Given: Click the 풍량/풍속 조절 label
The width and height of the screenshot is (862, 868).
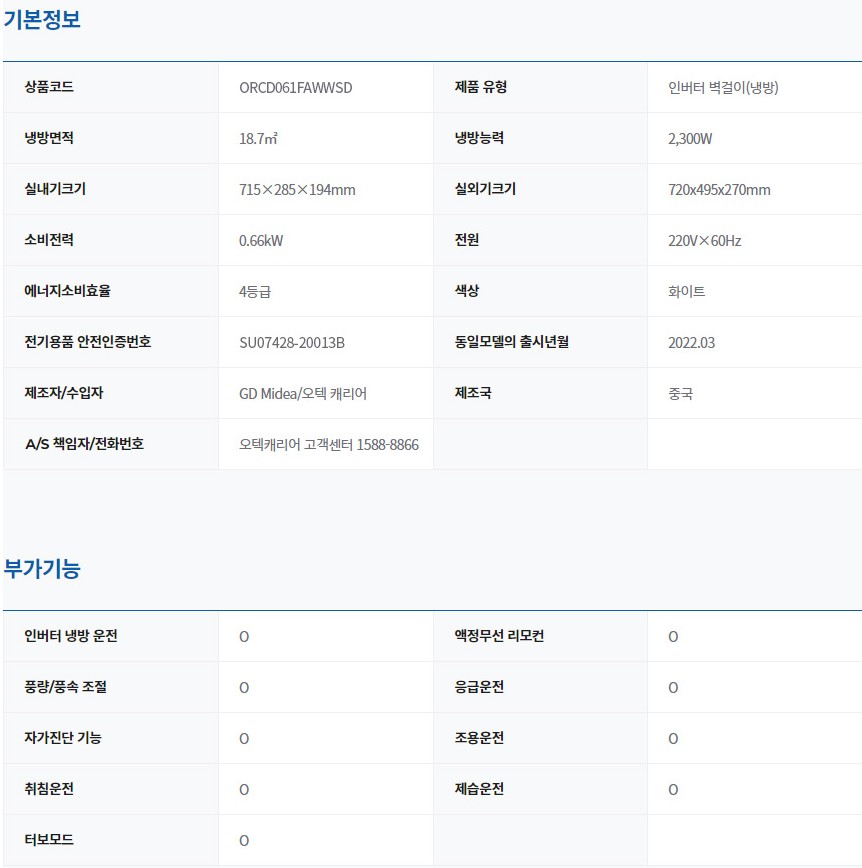Looking at the screenshot, I should tap(65, 686).
